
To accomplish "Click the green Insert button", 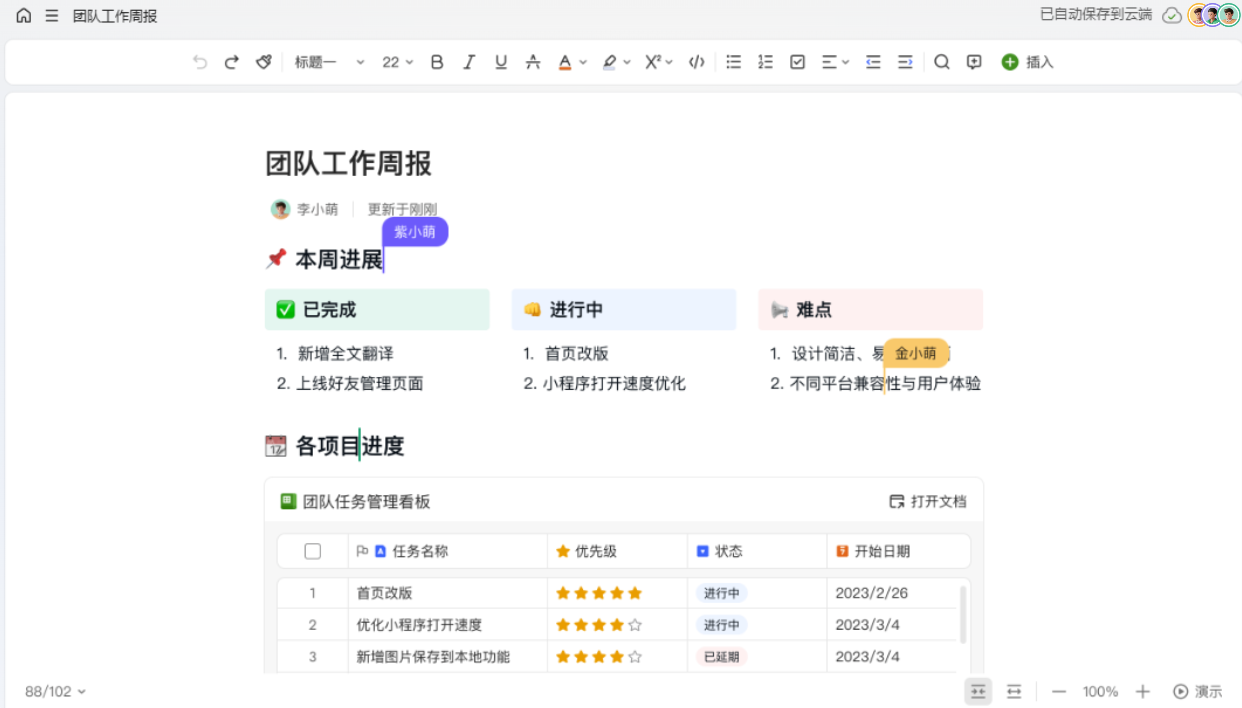I will click(1028, 62).
